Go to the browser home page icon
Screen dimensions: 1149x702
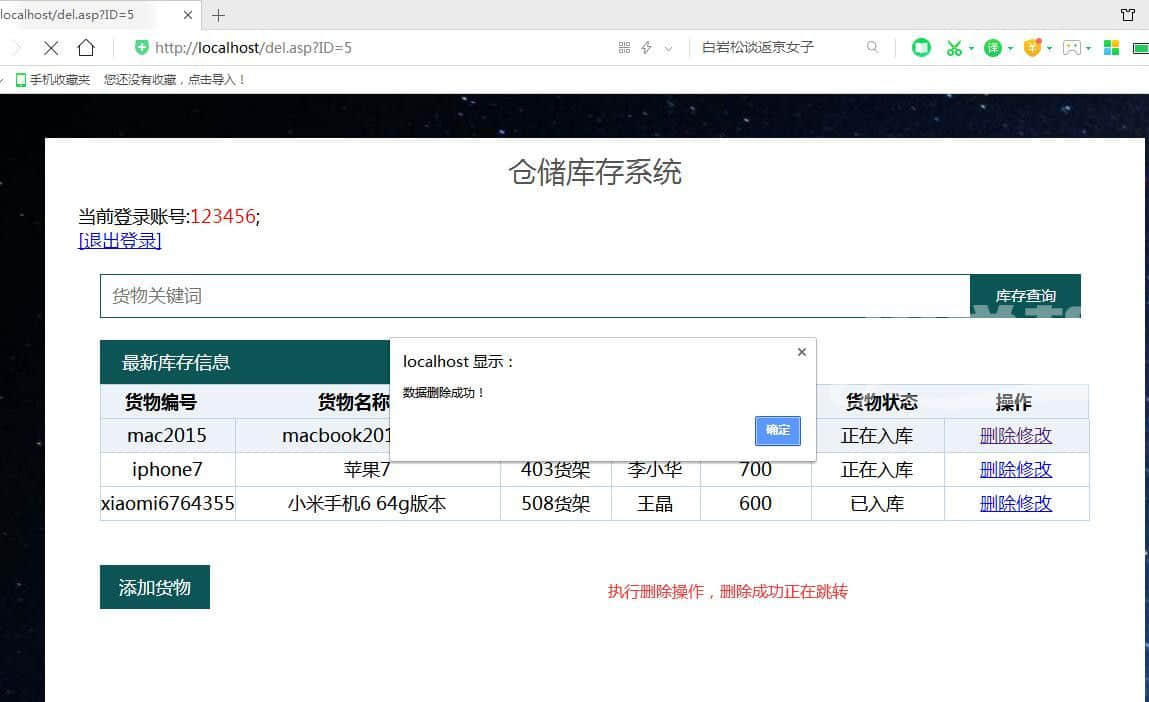tap(86, 48)
